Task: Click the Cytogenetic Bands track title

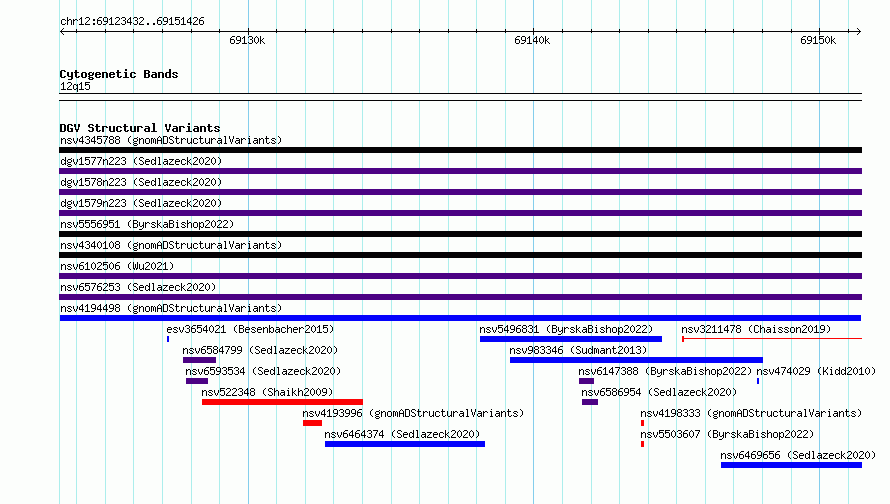Action: [x=119, y=74]
